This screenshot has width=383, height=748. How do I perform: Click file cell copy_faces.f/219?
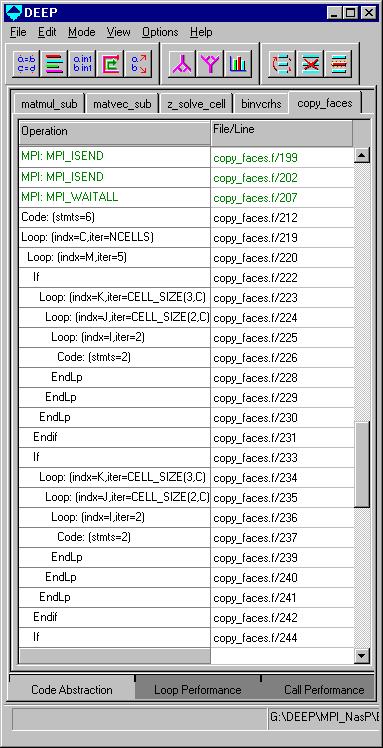(283, 238)
